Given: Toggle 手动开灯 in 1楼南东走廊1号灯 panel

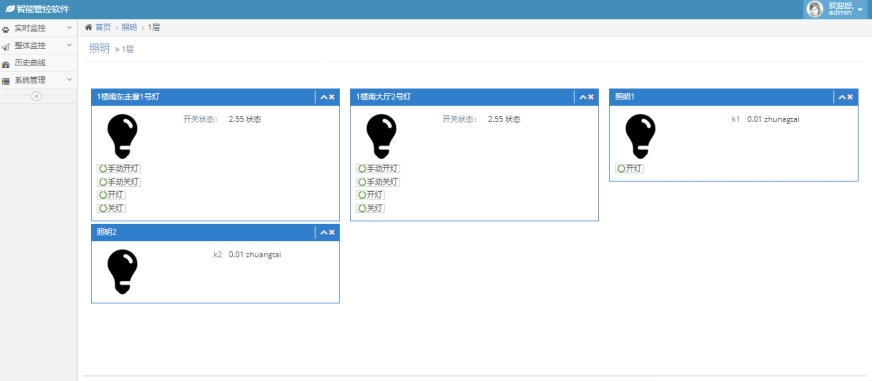Looking at the screenshot, I should pyautogui.click(x=119, y=169).
